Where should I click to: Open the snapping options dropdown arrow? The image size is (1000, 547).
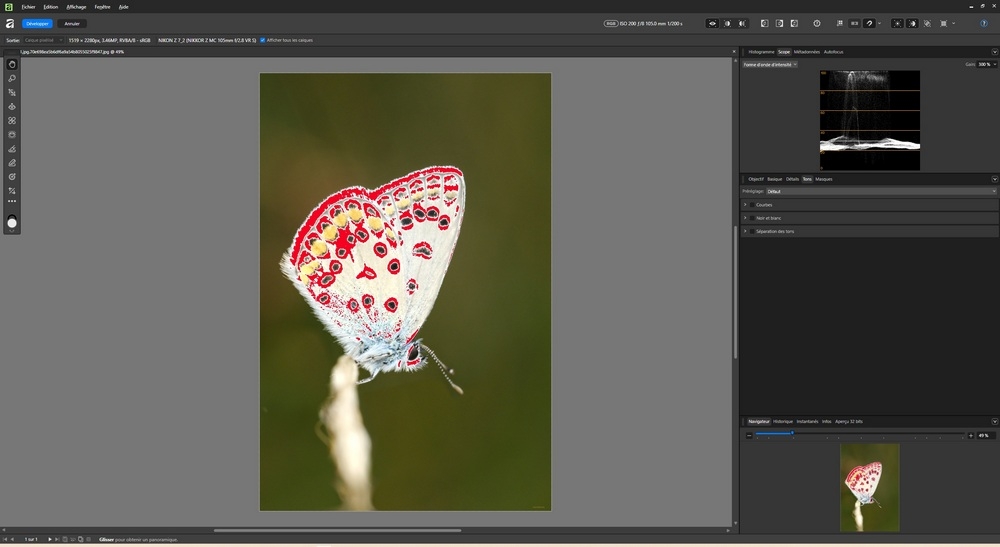tap(879, 24)
